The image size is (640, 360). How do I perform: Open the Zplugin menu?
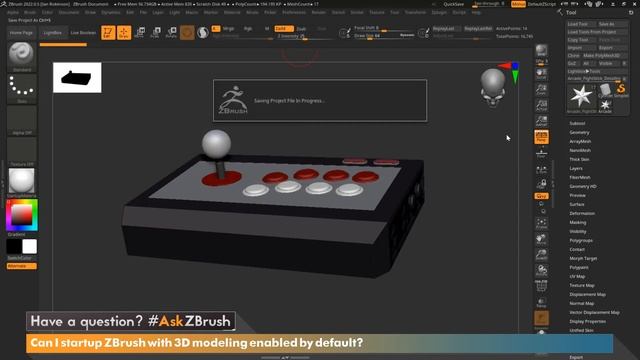click(x=439, y=13)
